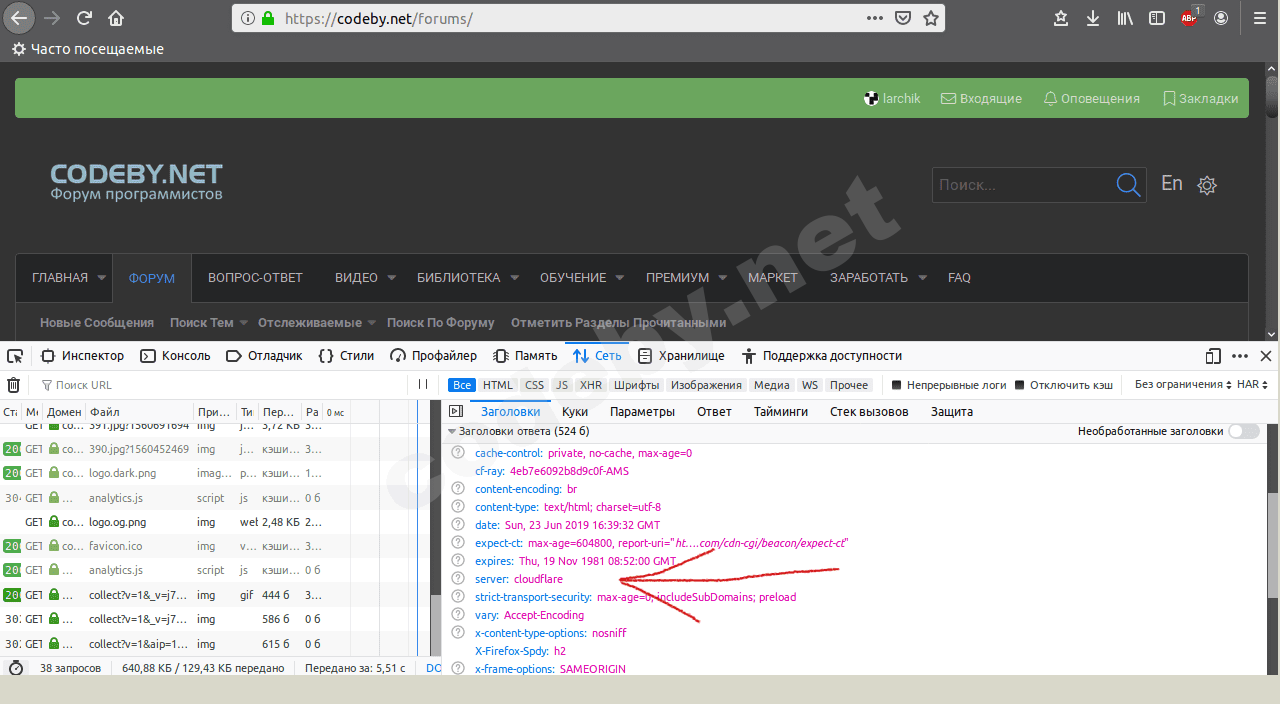Collapse the Заголовки ответа section
Image resolution: width=1280 pixels, height=704 pixels.
[x=452, y=432]
